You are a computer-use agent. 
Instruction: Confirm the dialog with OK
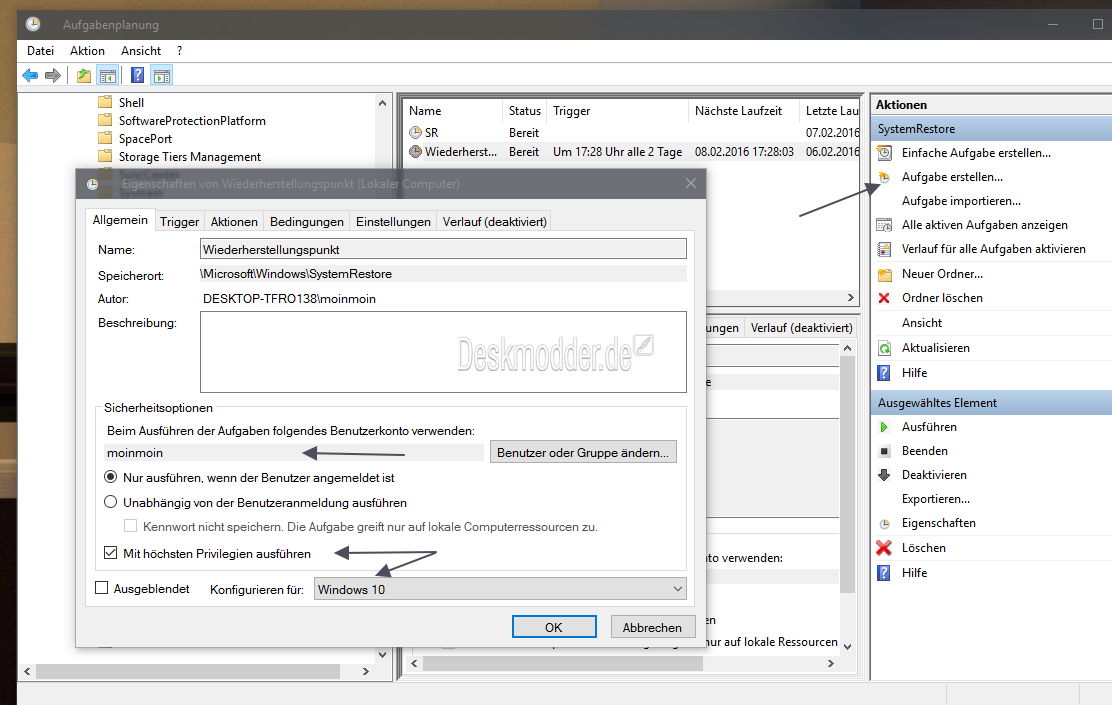pyautogui.click(x=554, y=627)
